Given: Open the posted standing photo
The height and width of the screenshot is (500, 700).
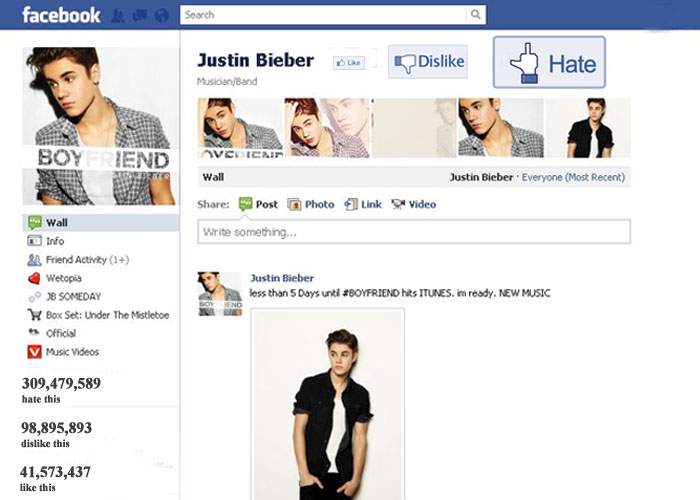Looking at the screenshot, I should (x=328, y=404).
